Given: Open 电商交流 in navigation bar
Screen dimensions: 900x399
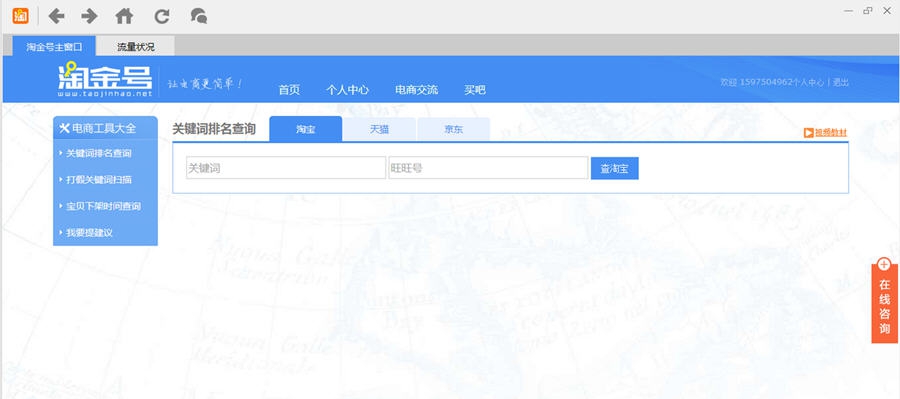Looking at the screenshot, I should 417,90.
